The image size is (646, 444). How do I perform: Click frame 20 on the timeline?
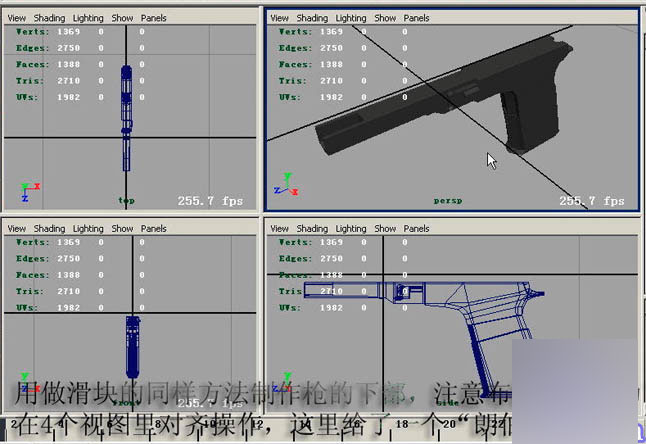pyautogui.click(x=449, y=424)
